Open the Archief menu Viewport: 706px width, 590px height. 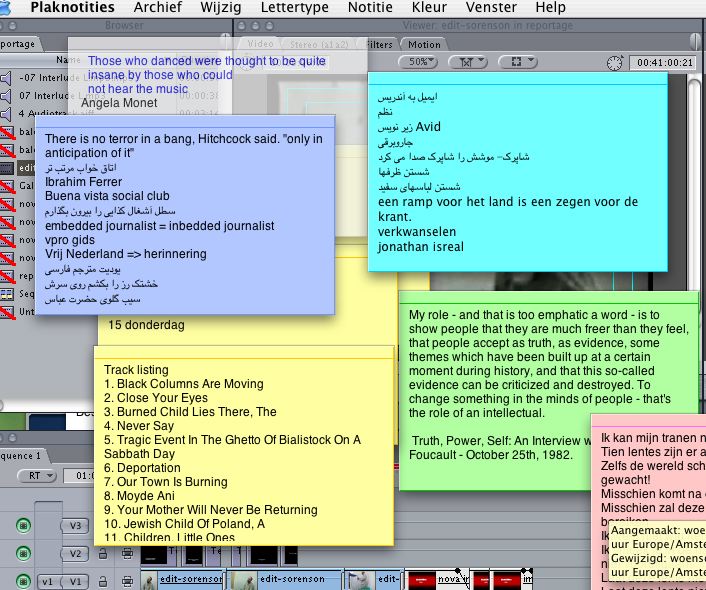(x=158, y=7)
